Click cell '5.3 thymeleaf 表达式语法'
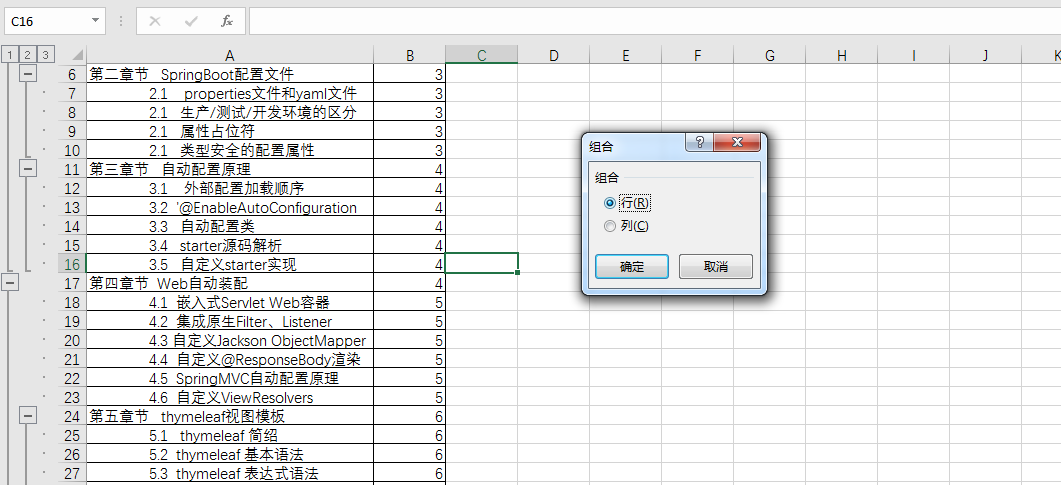The height and width of the screenshot is (485, 1061). 230,471
